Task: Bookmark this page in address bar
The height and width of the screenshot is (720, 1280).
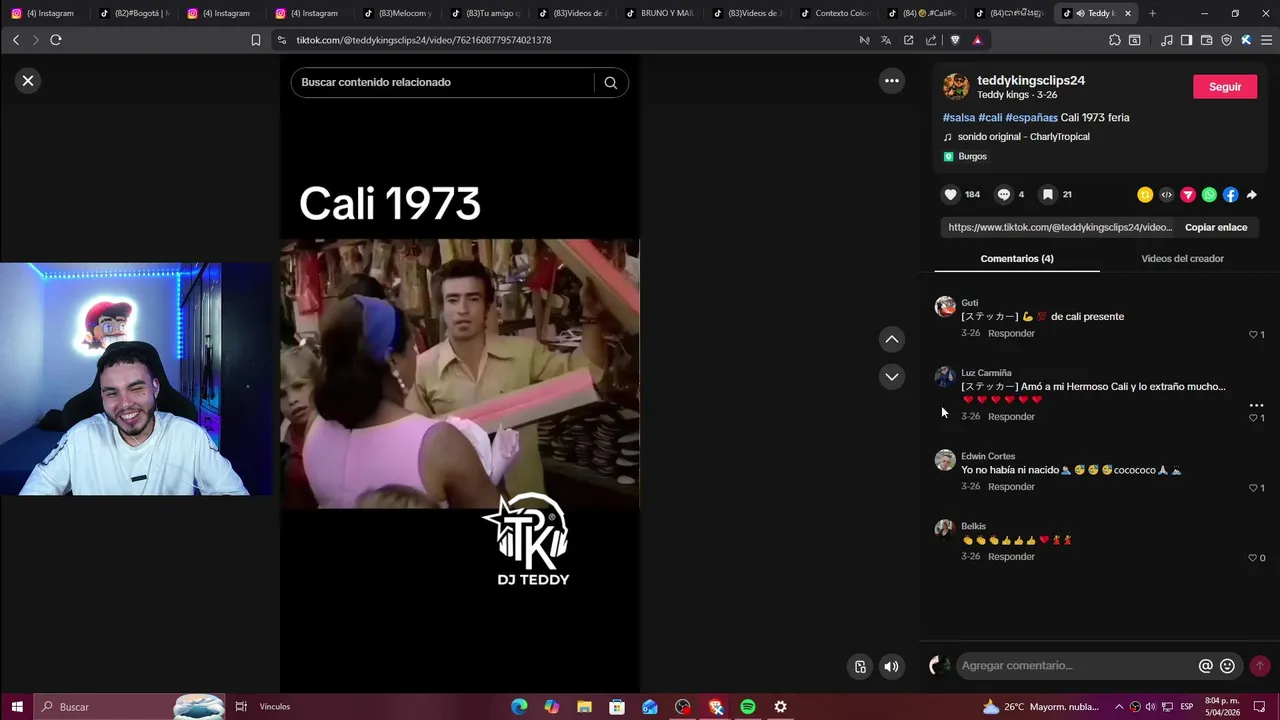Action: pos(256,40)
